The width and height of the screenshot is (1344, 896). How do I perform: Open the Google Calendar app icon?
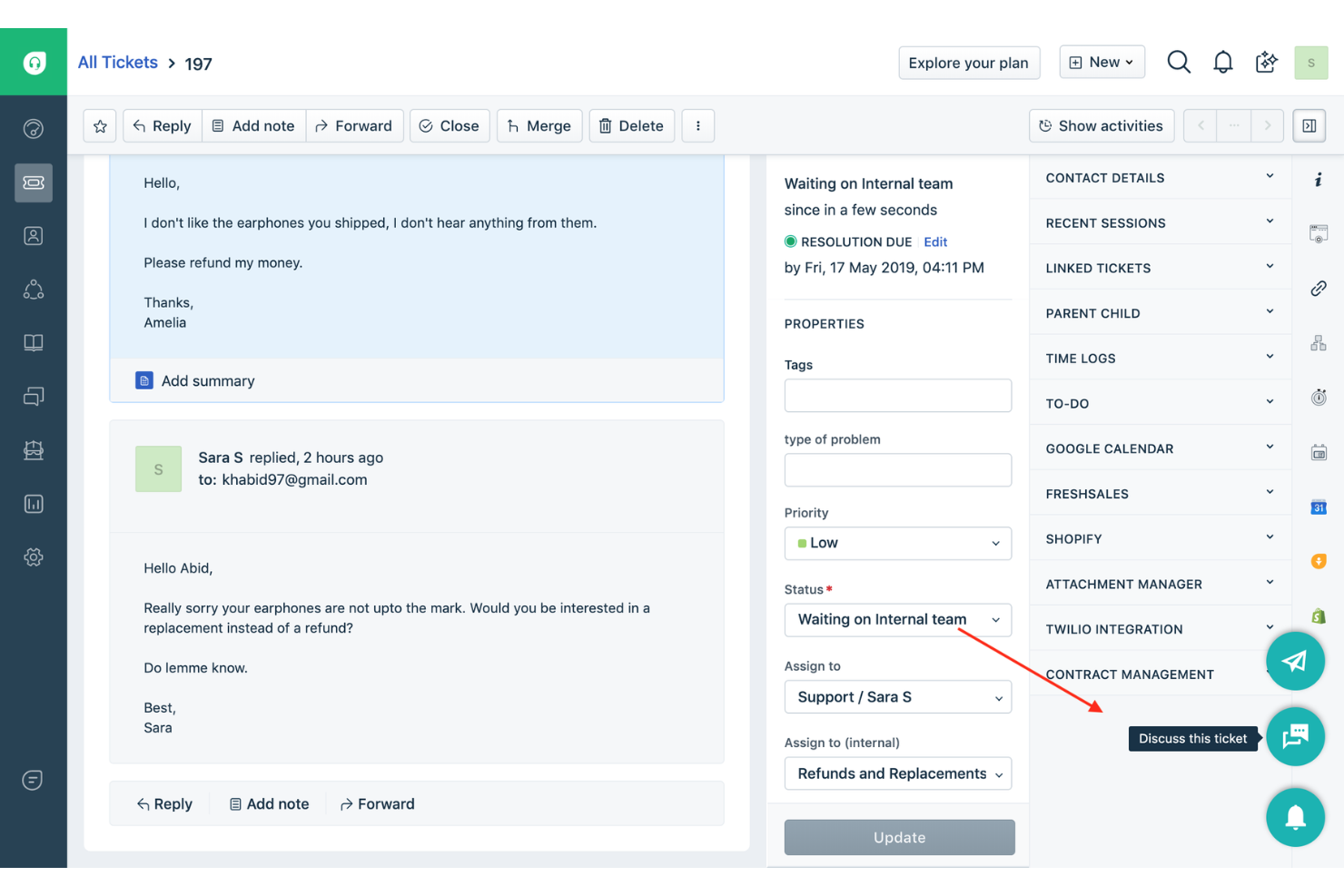pos(1319,507)
